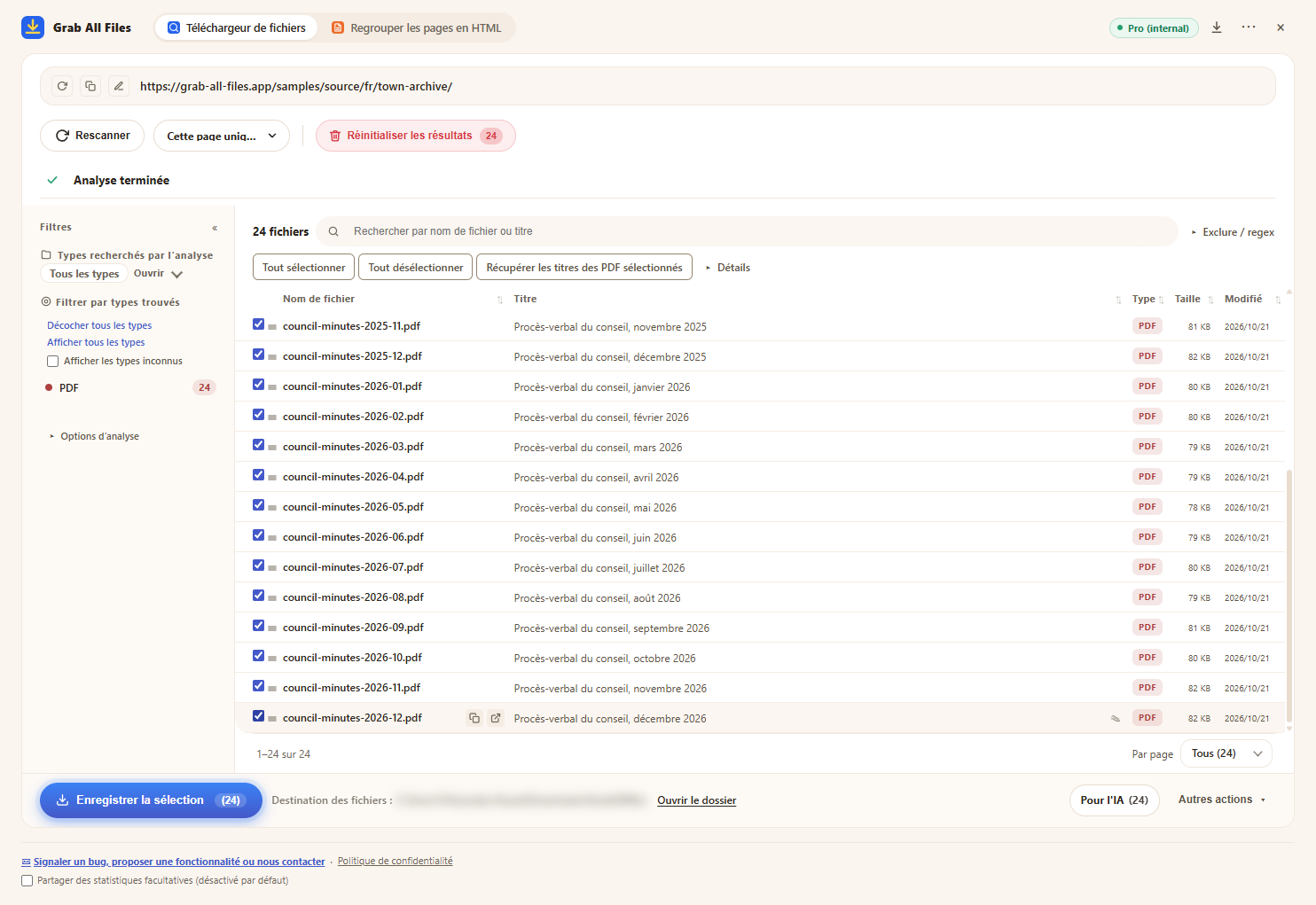
Task: Expand 'Options d'analyse' section
Action: click(x=94, y=436)
